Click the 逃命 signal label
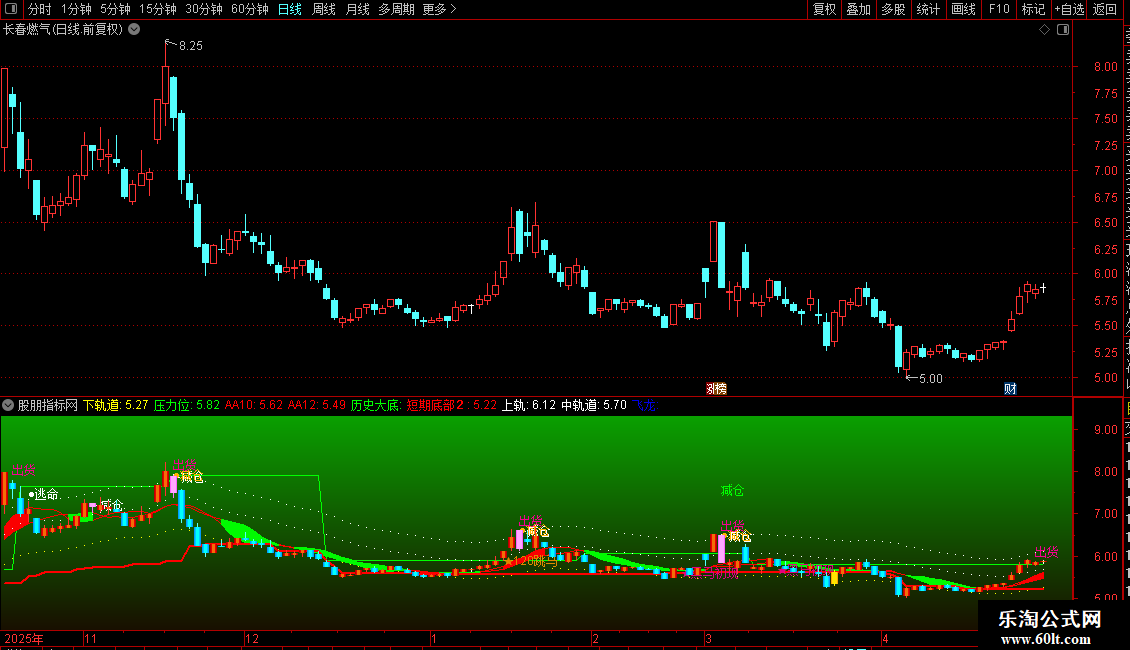1130x650 pixels. coord(46,494)
